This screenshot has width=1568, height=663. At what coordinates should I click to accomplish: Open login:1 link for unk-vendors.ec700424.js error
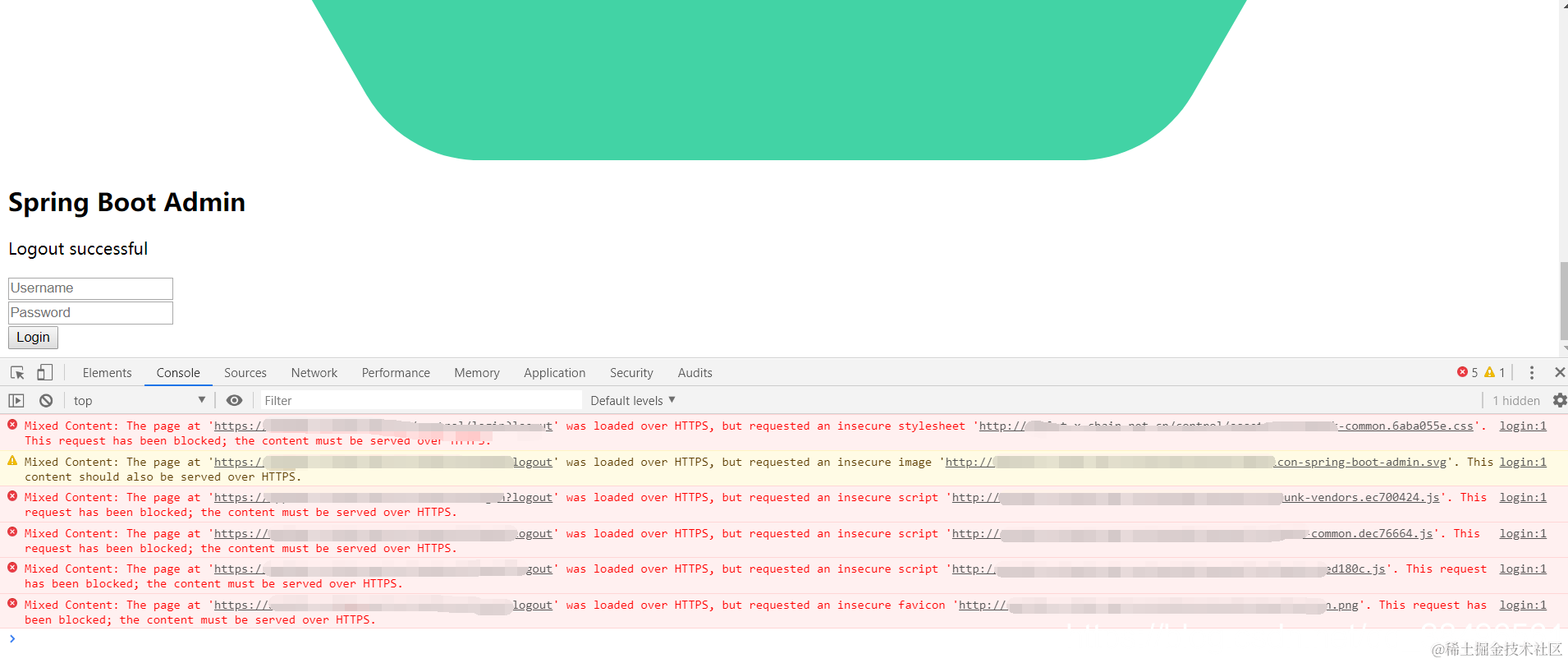[x=1523, y=498]
